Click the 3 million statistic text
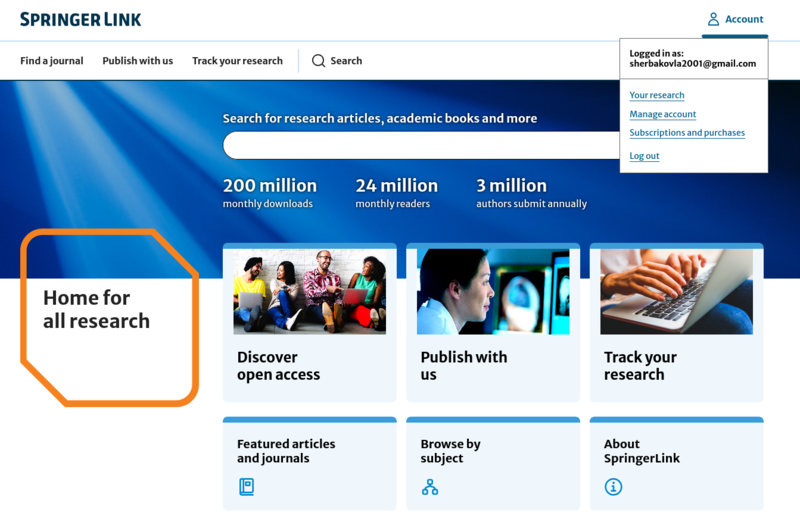The height and width of the screenshot is (522, 800). [x=511, y=185]
